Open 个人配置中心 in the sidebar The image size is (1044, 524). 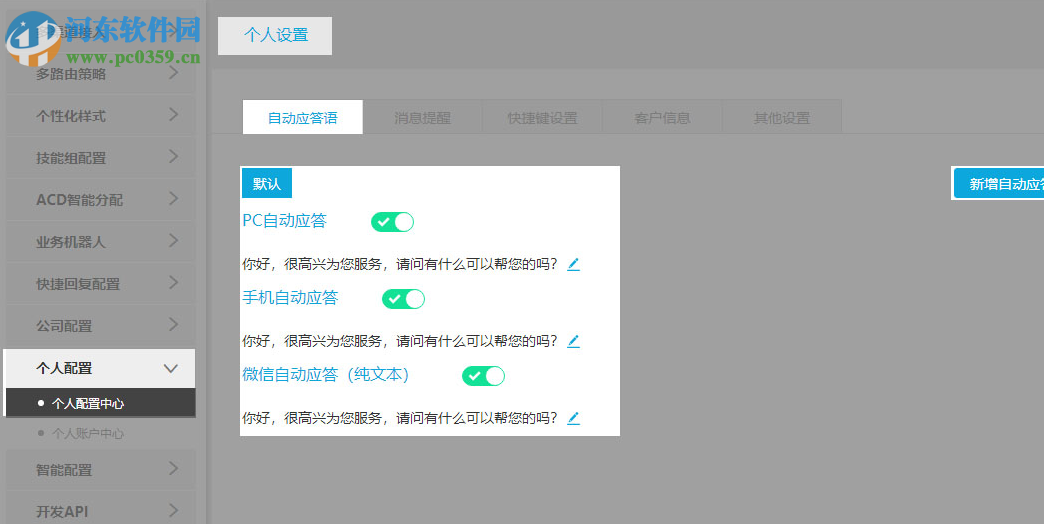[101, 403]
